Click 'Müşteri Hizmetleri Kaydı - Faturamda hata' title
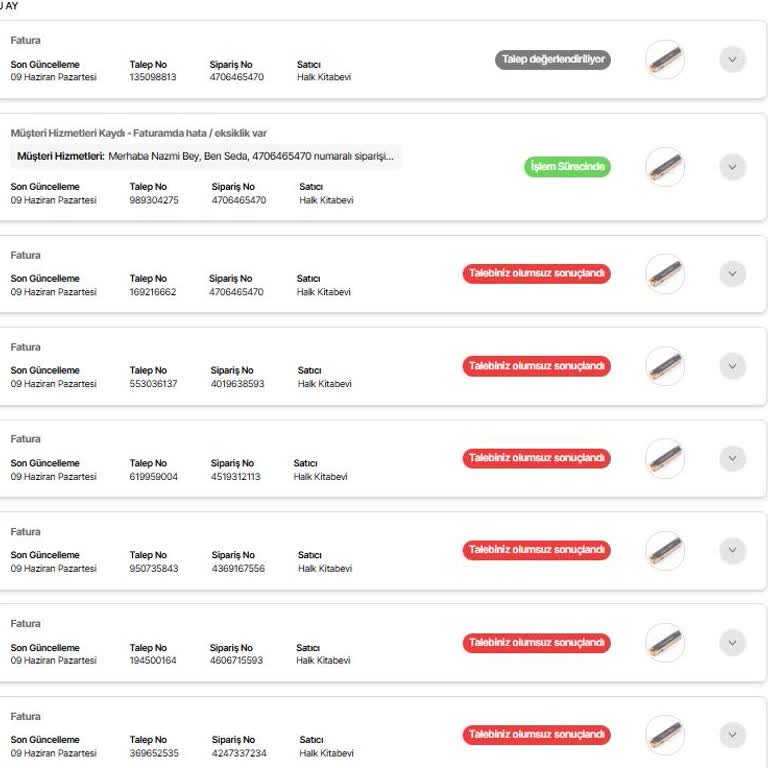 point(138,133)
